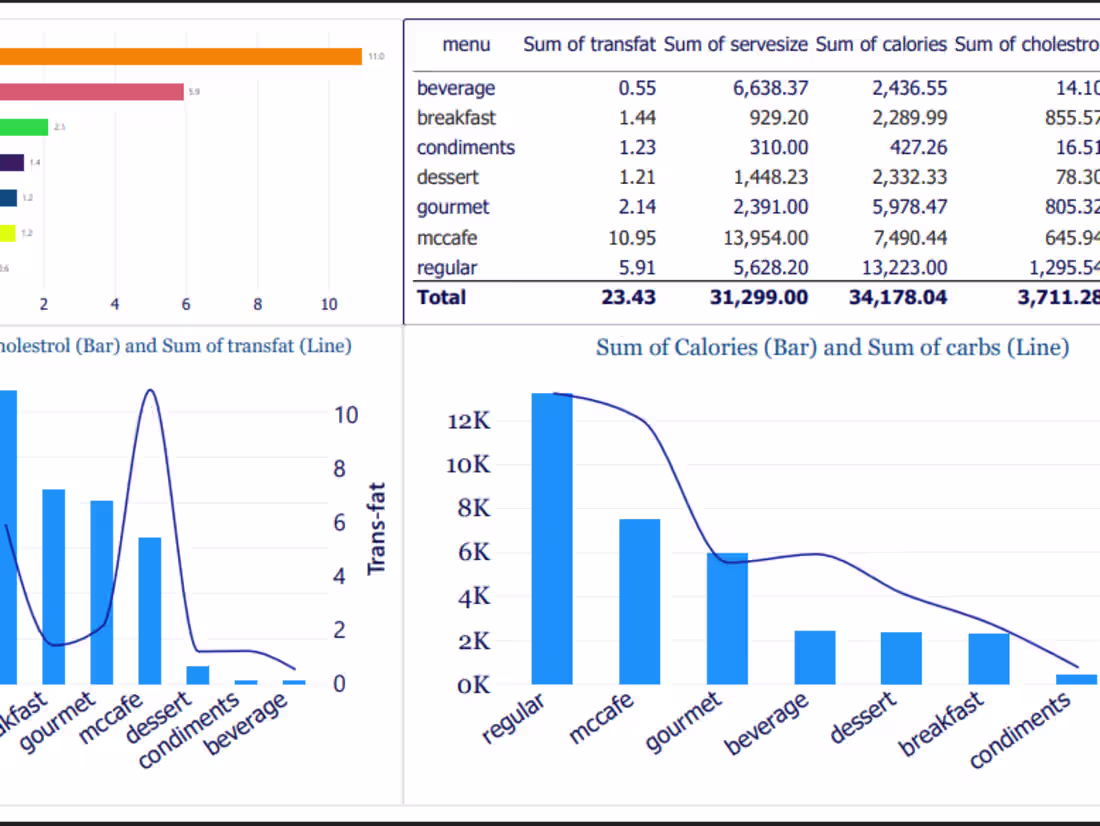The height and width of the screenshot is (826, 1100).
Task: Click the breakfast calories cell "2,289.99"
Action: pyautogui.click(x=910, y=118)
